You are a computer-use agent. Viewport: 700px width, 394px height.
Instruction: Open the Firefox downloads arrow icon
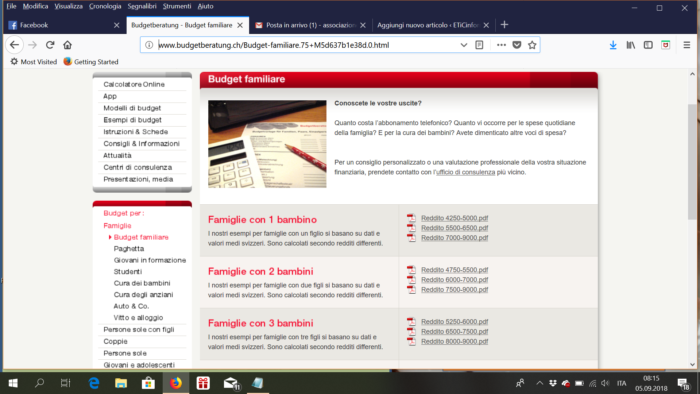(x=613, y=45)
